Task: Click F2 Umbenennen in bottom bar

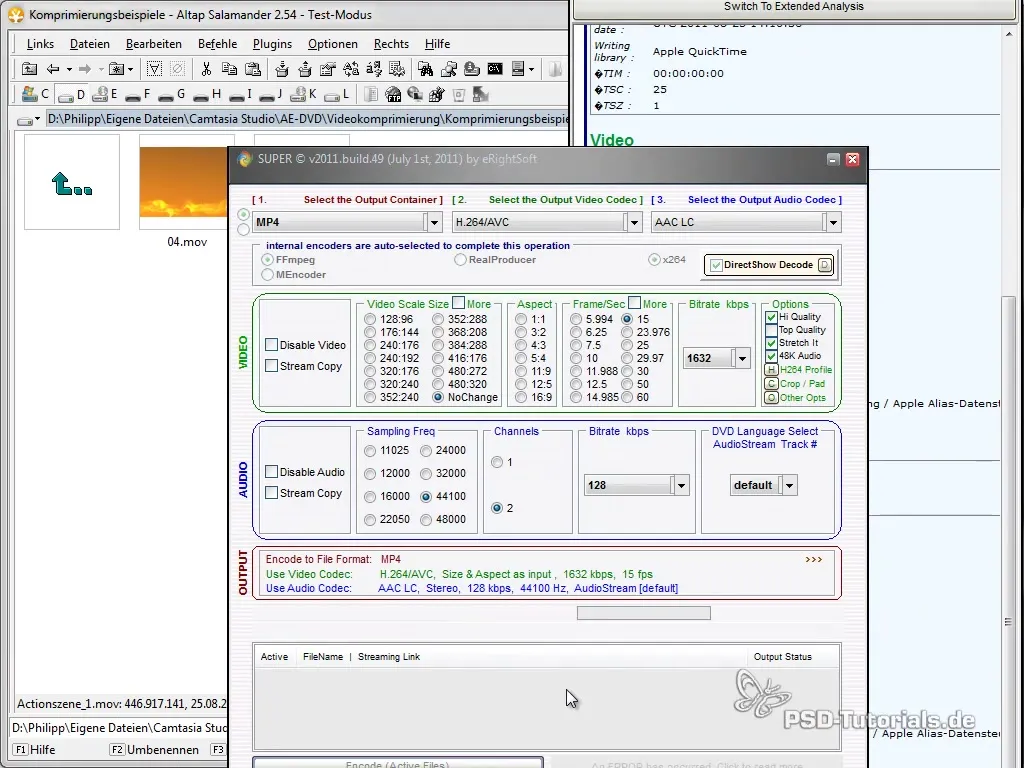Action: (154, 750)
